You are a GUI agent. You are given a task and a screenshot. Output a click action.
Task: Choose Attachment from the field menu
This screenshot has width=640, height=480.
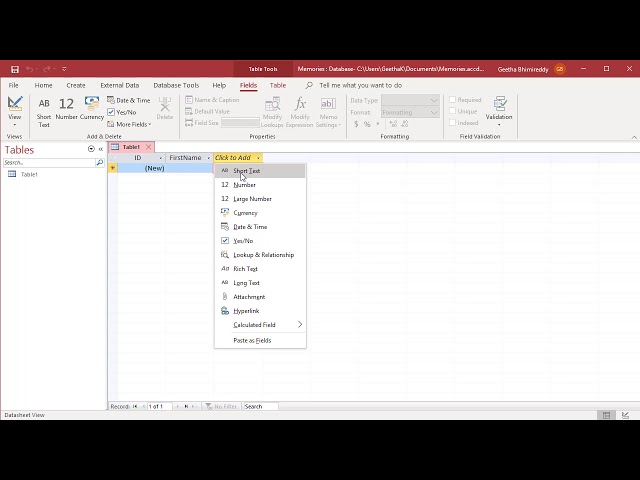260,297
